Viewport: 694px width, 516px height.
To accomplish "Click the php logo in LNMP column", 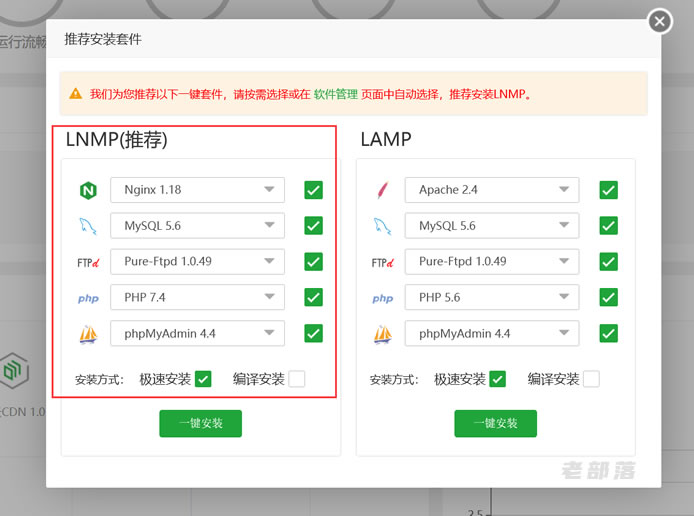I will pyautogui.click(x=88, y=299).
